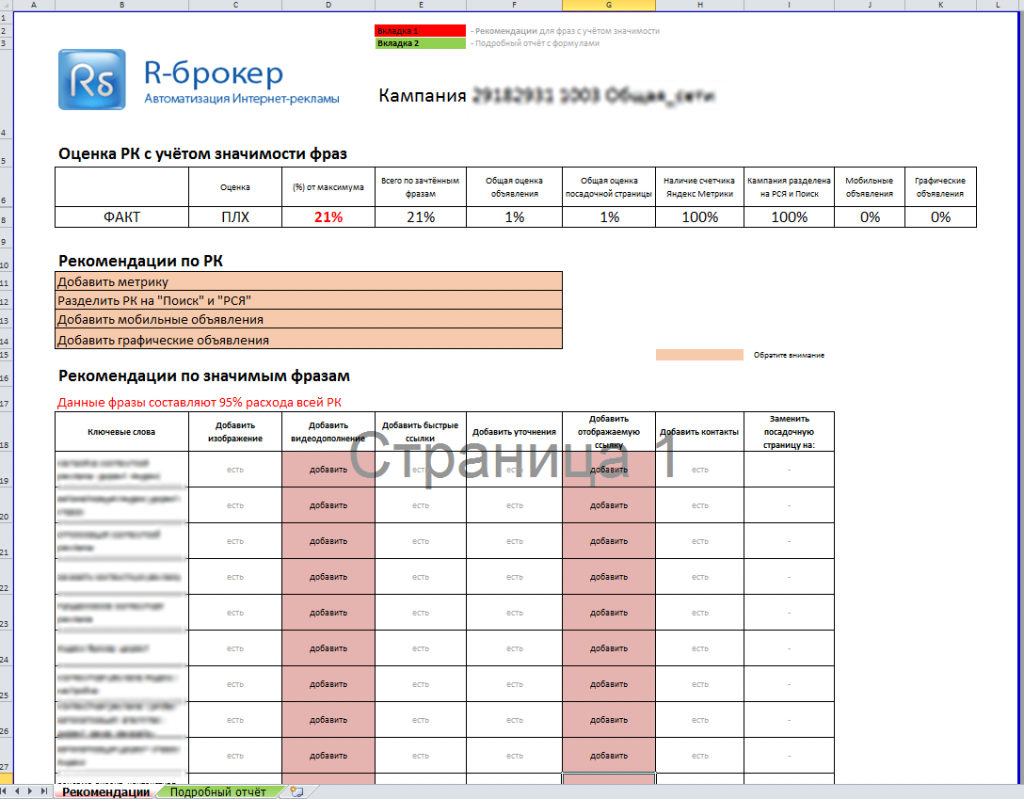Insert a new worksheet via tab icon

coord(295,792)
